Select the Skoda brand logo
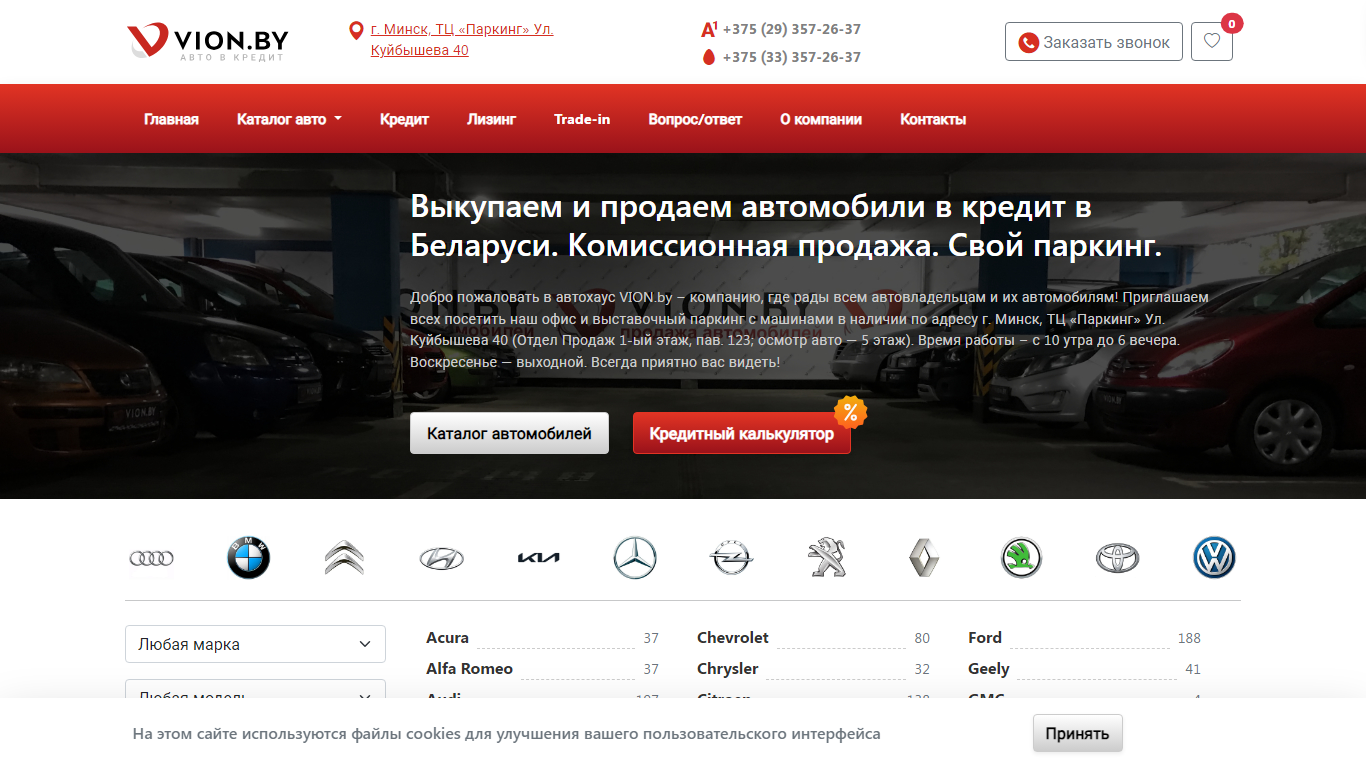The width and height of the screenshot is (1366, 768). tap(1021, 558)
